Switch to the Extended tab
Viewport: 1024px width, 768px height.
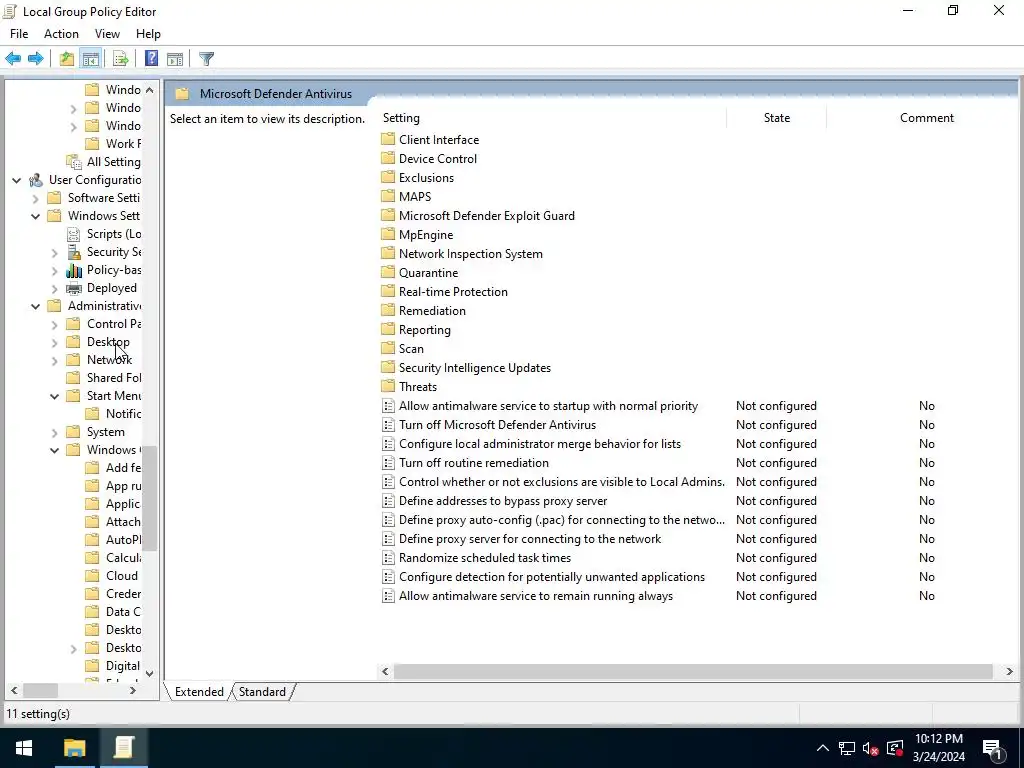tap(199, 692)
